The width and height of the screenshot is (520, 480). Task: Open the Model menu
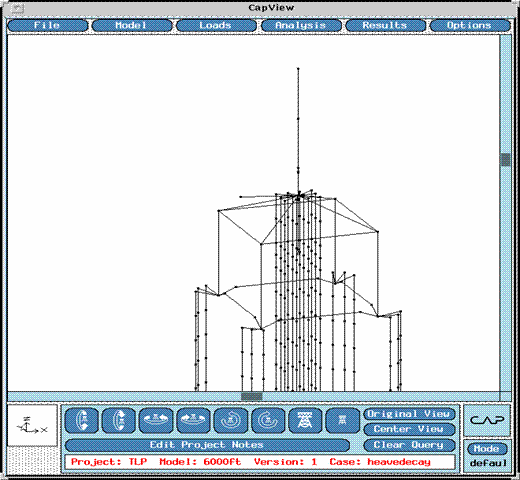click(x=132, y=26)
